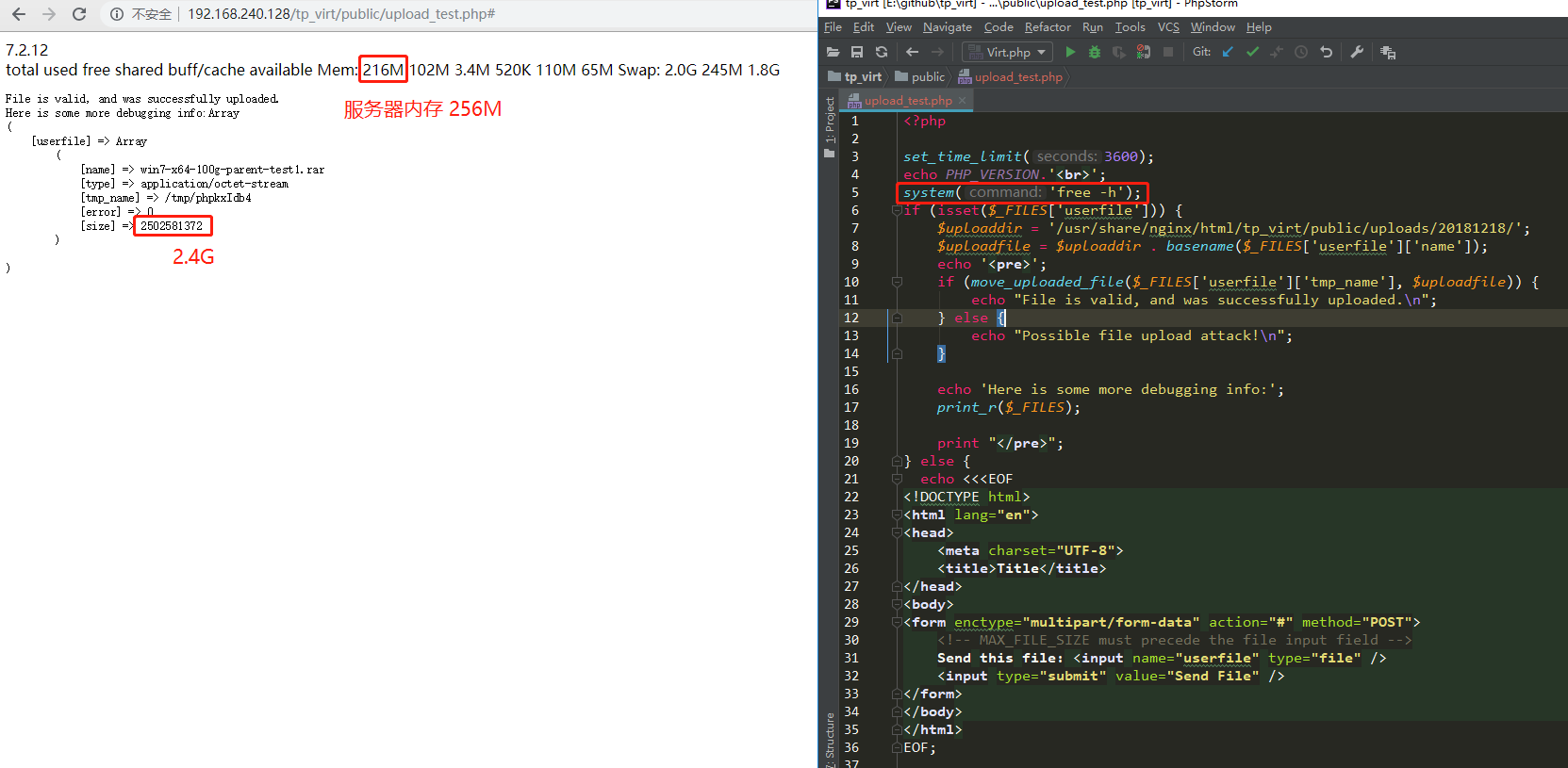The height and width of the screenshot is (768, 1568).
Task: Open the VCS menu
Action: 1168,27
